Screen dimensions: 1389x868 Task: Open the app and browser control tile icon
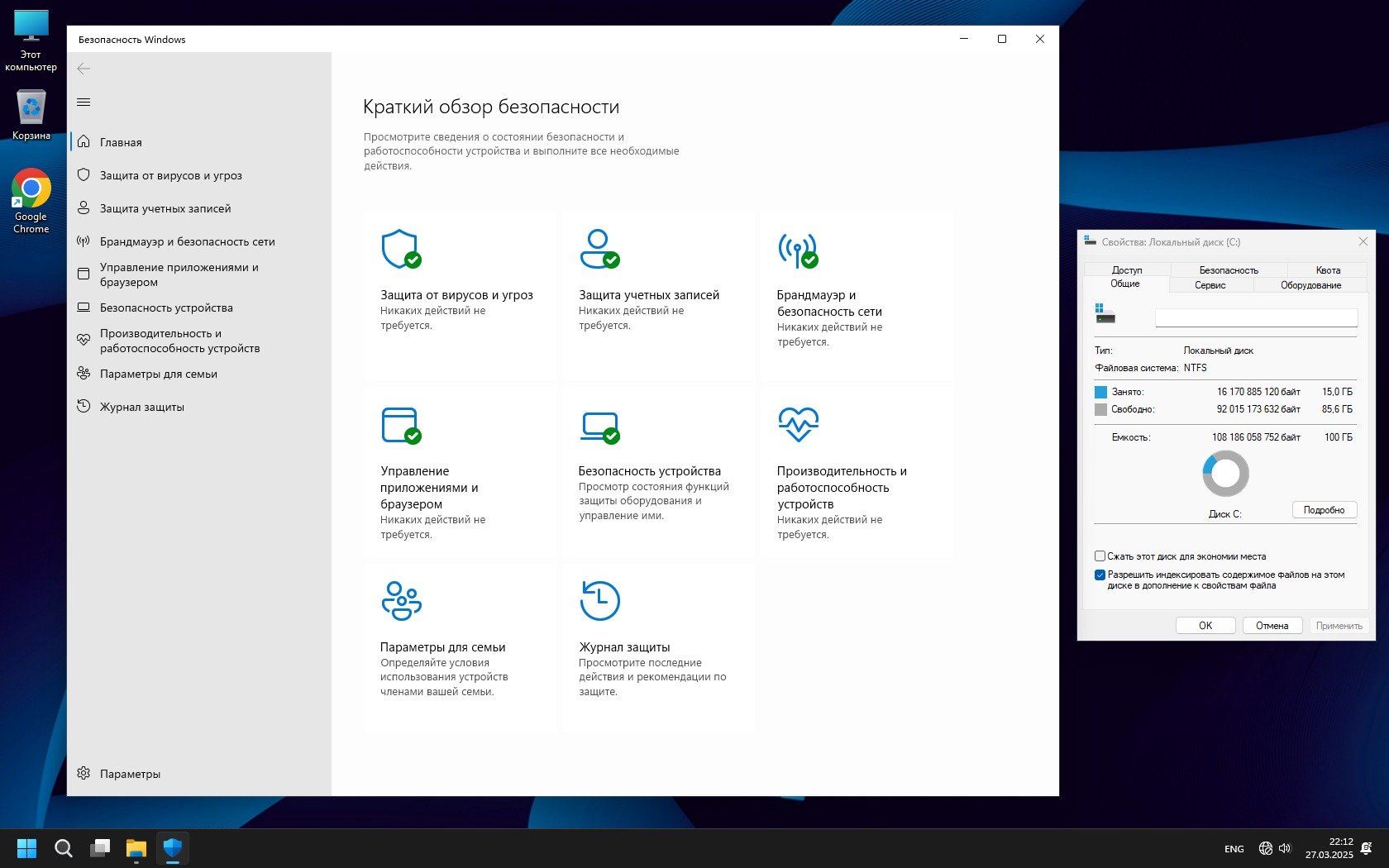pos(400,425)
